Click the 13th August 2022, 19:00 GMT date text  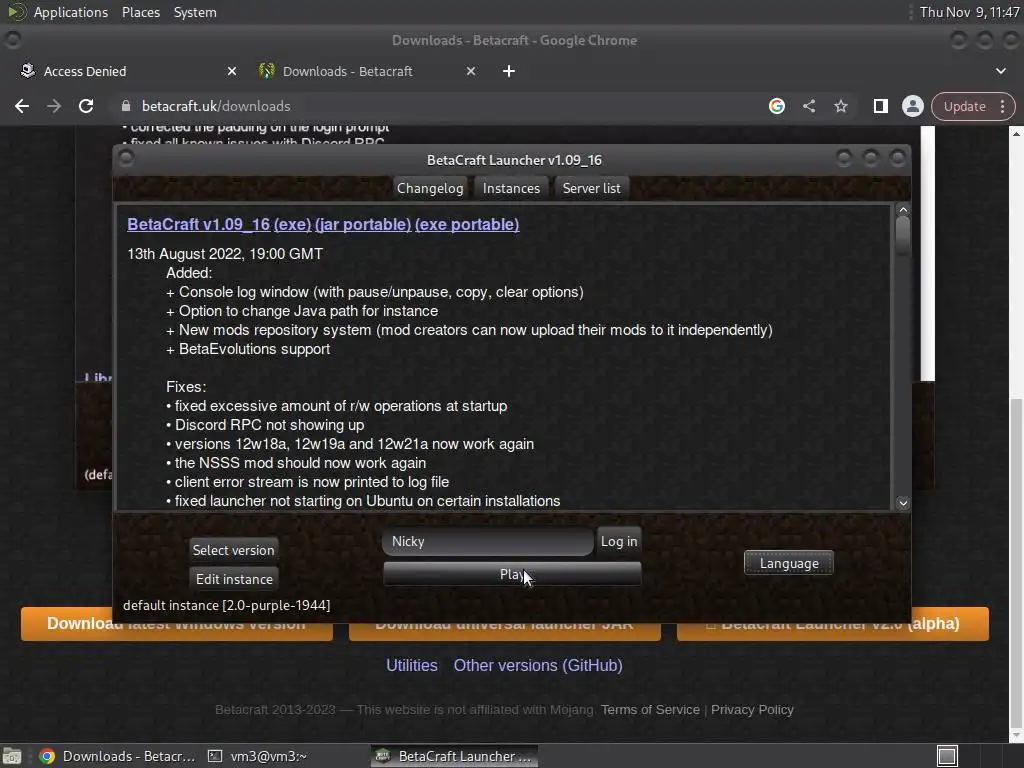point(225,254)
